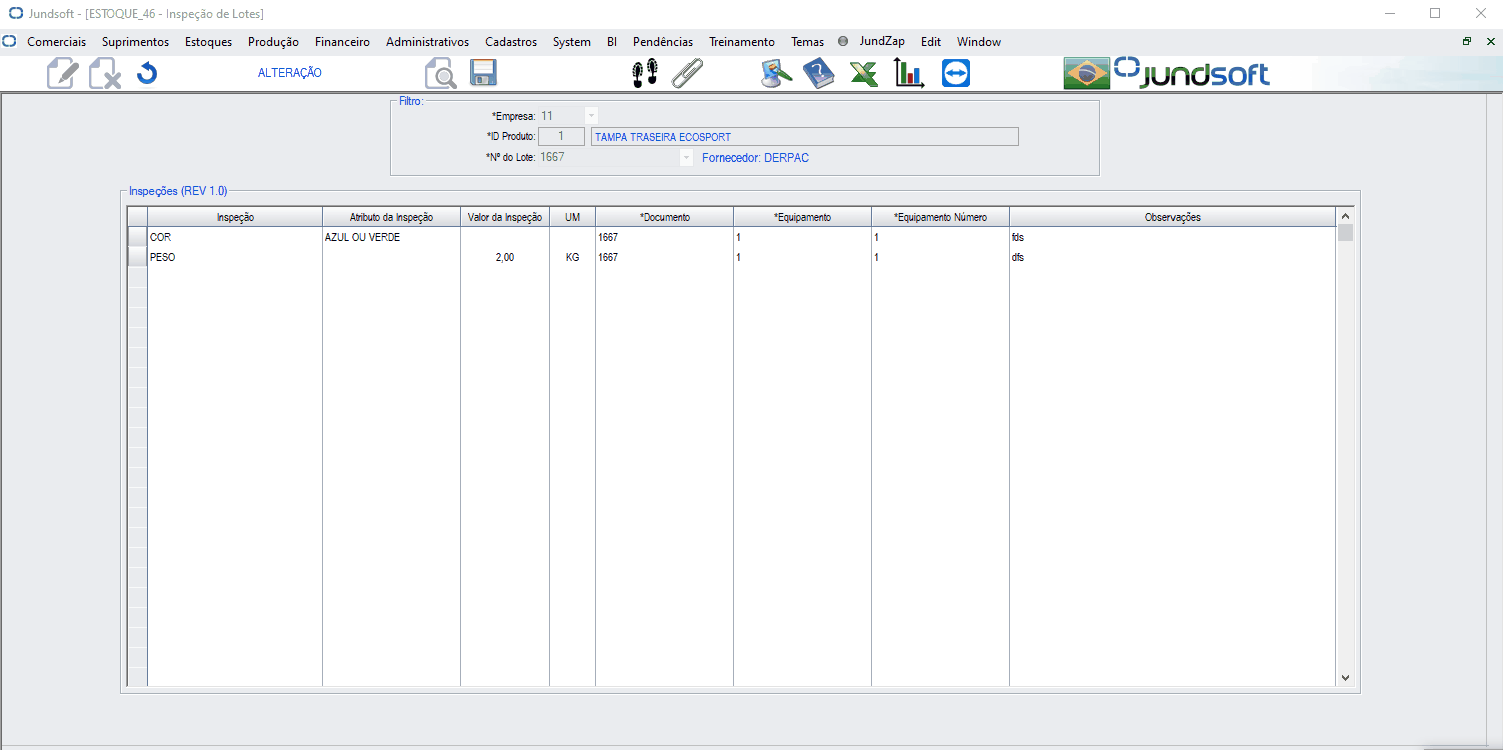Viewport: 1503px width, 750px height.
Task: Click the Inspeção column header
Action: (235, 217)
